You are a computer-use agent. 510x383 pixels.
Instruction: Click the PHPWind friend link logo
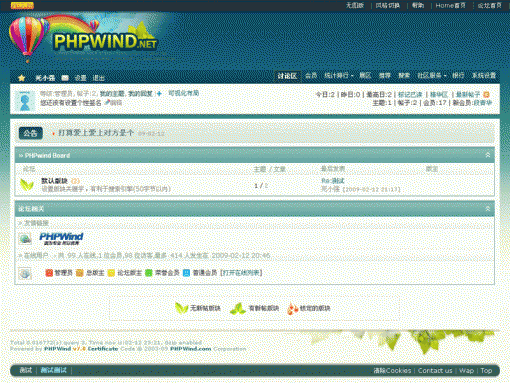click(x=61, y=239)
